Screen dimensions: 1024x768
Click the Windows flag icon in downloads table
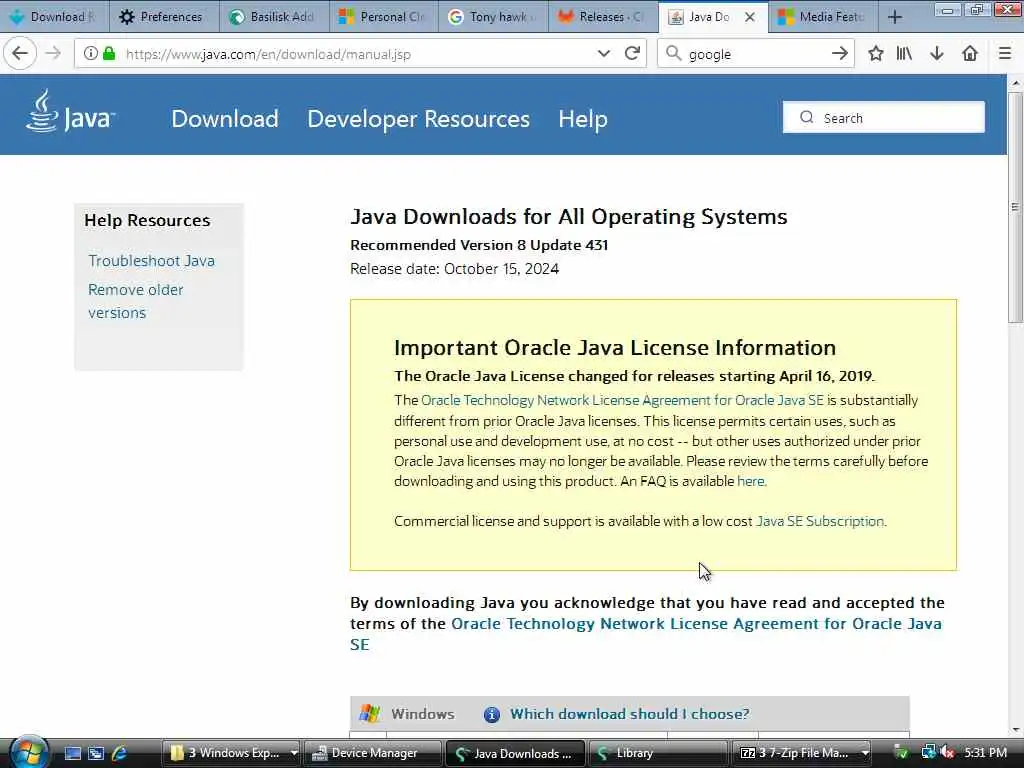[370, 713]
